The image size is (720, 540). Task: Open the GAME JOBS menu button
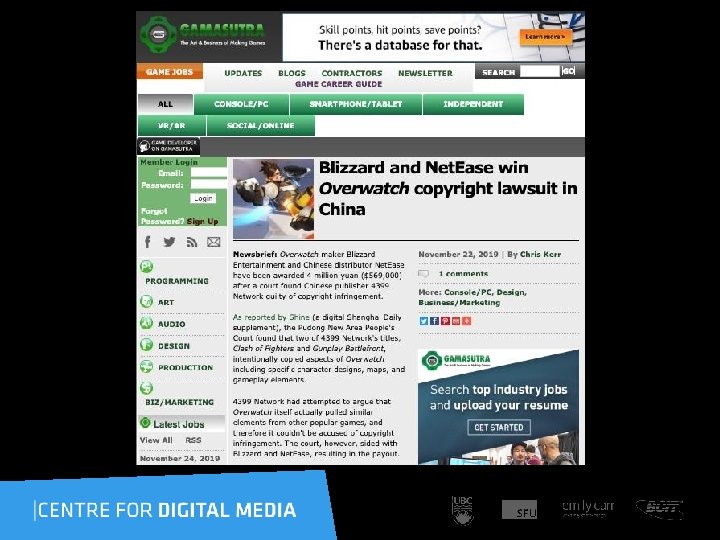pos(169,72)
